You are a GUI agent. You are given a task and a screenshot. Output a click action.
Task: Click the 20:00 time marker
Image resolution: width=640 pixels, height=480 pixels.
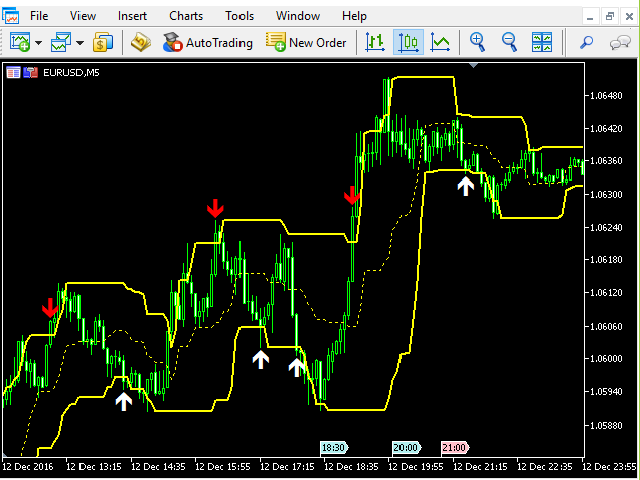pos(406,447)
